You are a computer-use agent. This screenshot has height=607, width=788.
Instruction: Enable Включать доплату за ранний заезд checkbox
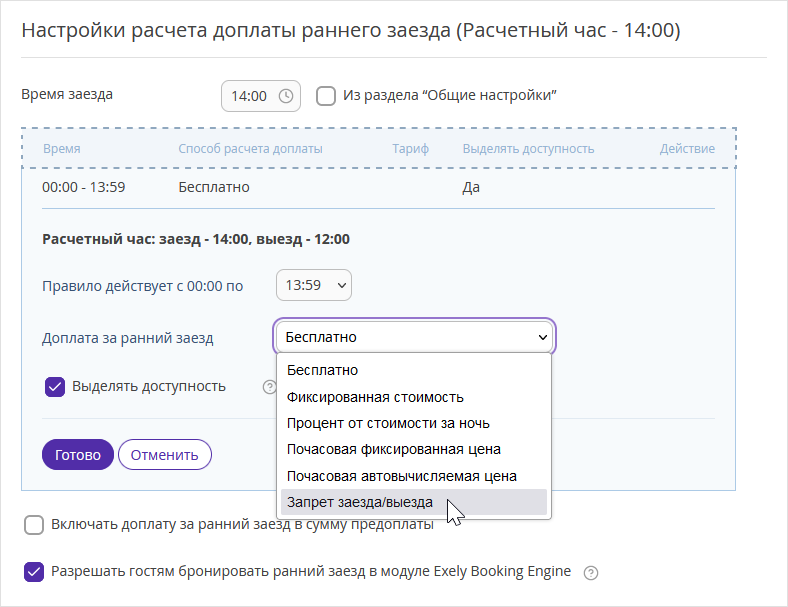[34, 525]
